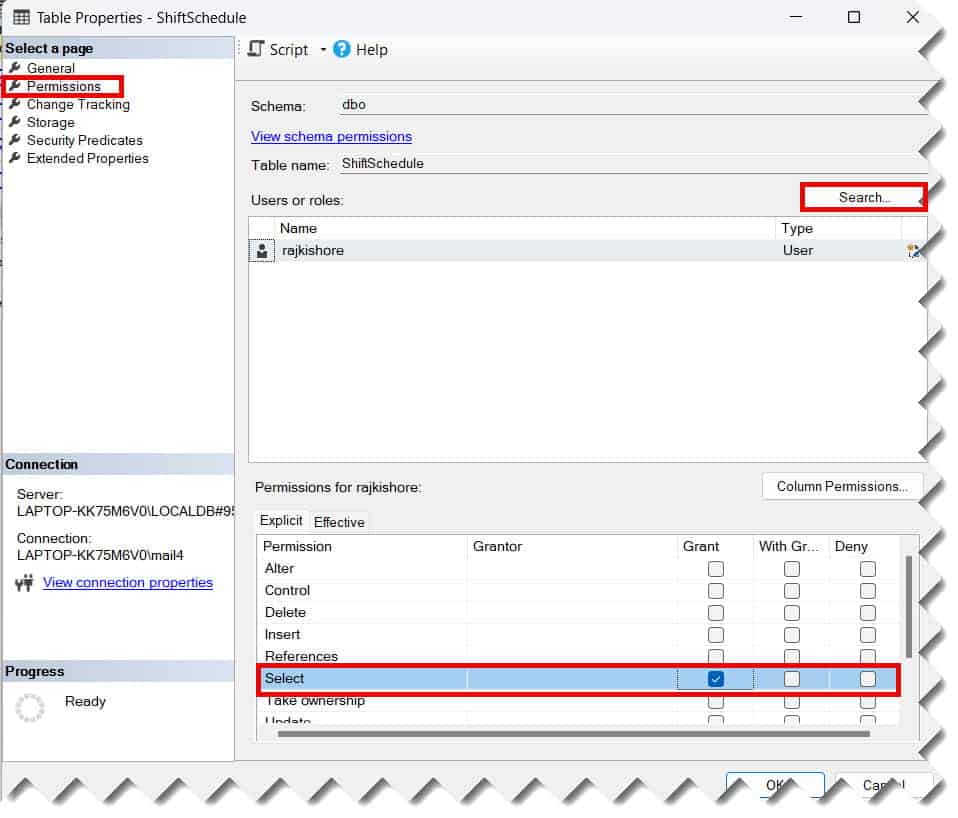This screenshot has height=818, width=958.
Task: Click the Column Permissions... button
Action: click(x=842, y=487)
